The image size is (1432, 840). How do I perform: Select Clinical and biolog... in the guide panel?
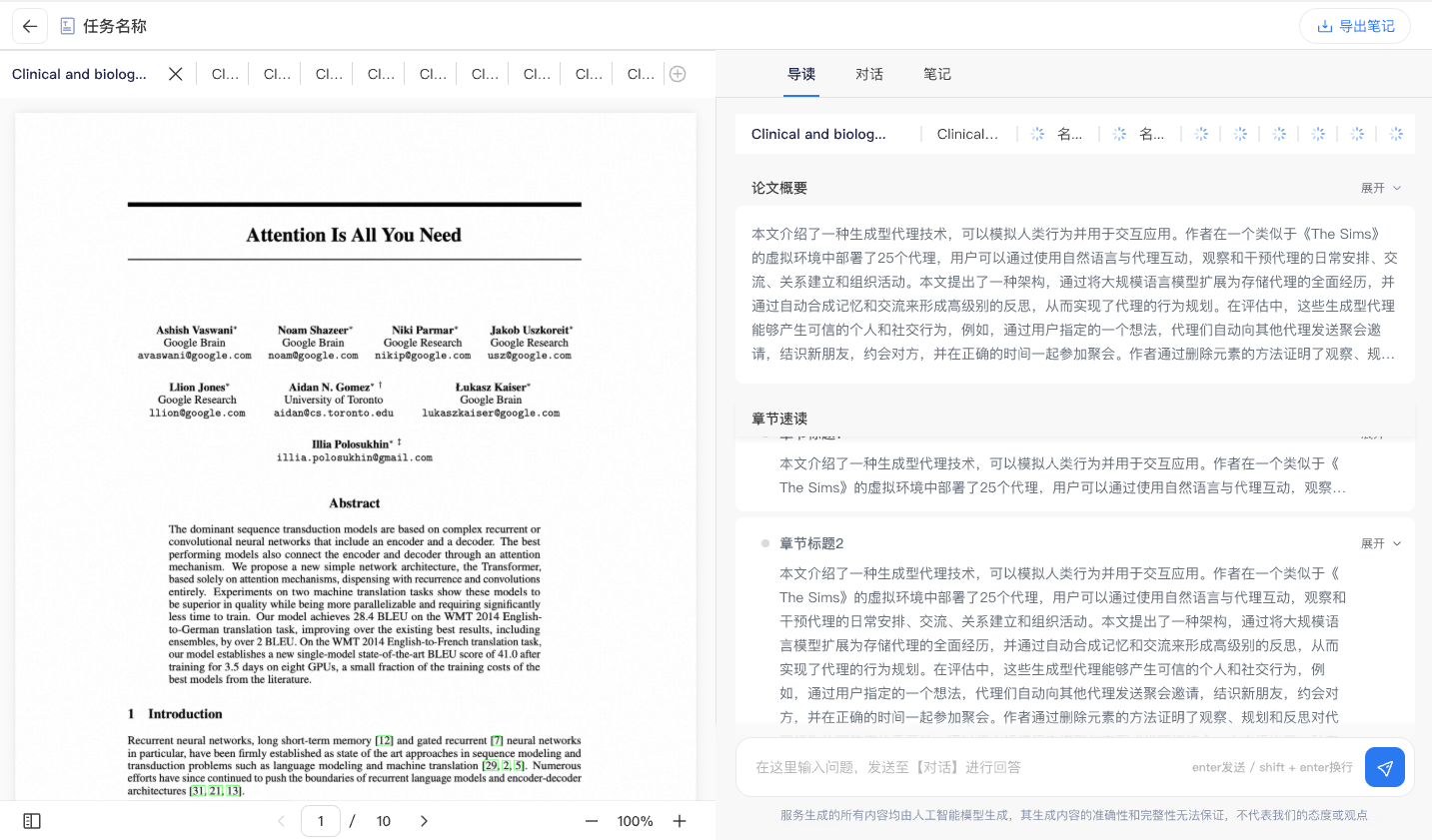pos(818,134)
